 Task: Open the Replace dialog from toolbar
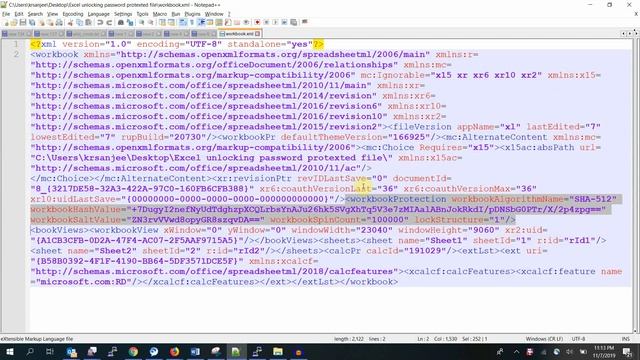pyautogui.click(x=130, y=22)
